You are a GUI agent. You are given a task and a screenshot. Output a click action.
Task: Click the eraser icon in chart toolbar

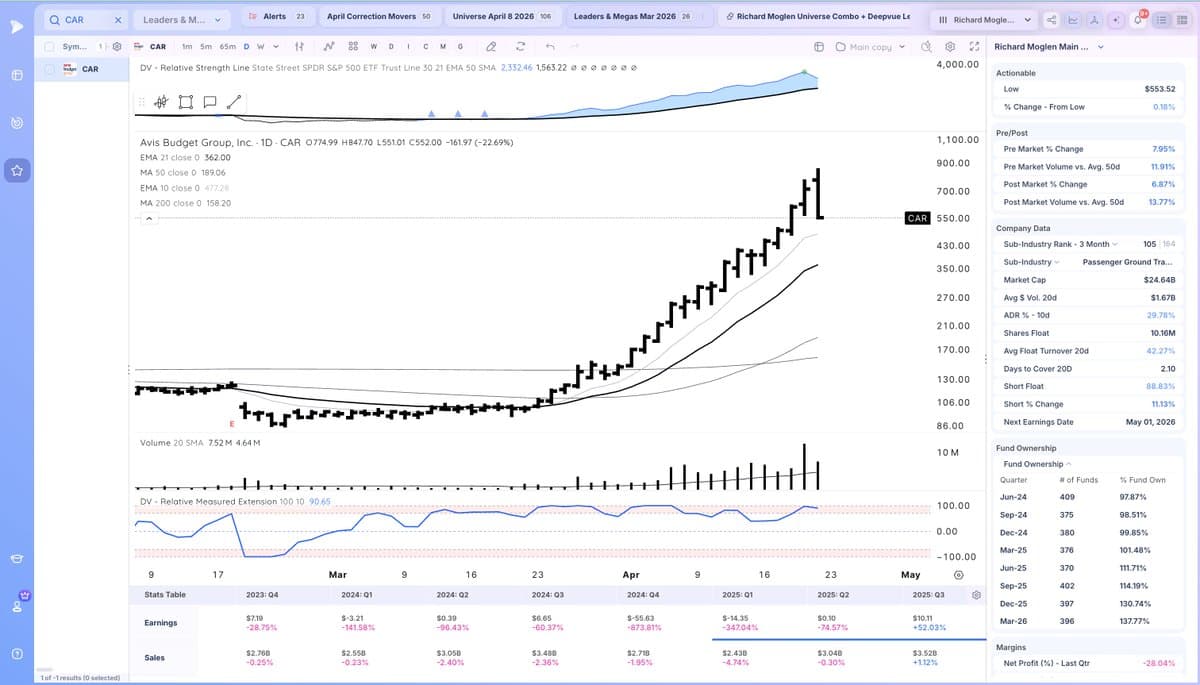click(490, 46)
